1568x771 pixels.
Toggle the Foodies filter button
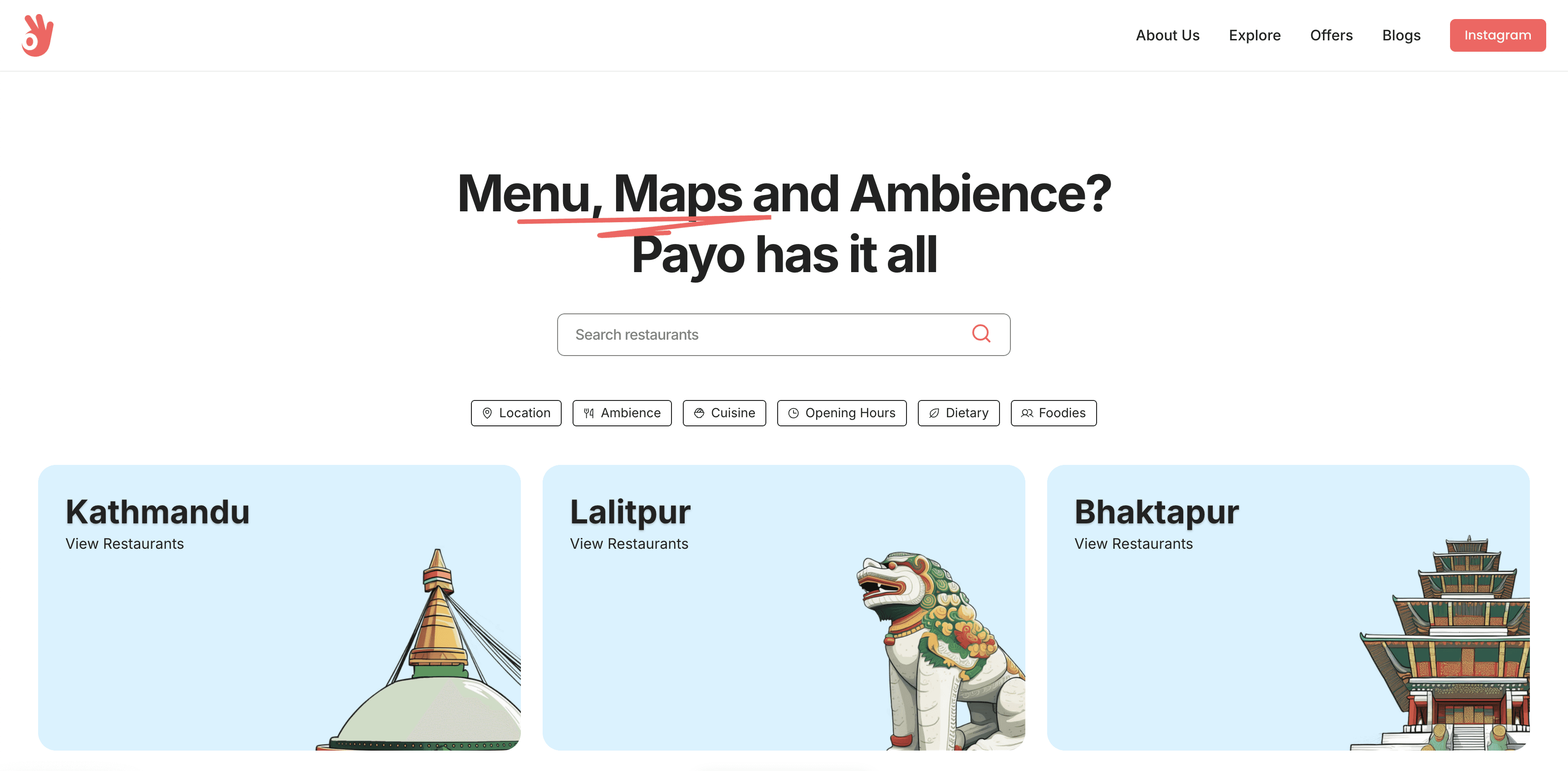pyautogui.click(x=1053, y=412)
